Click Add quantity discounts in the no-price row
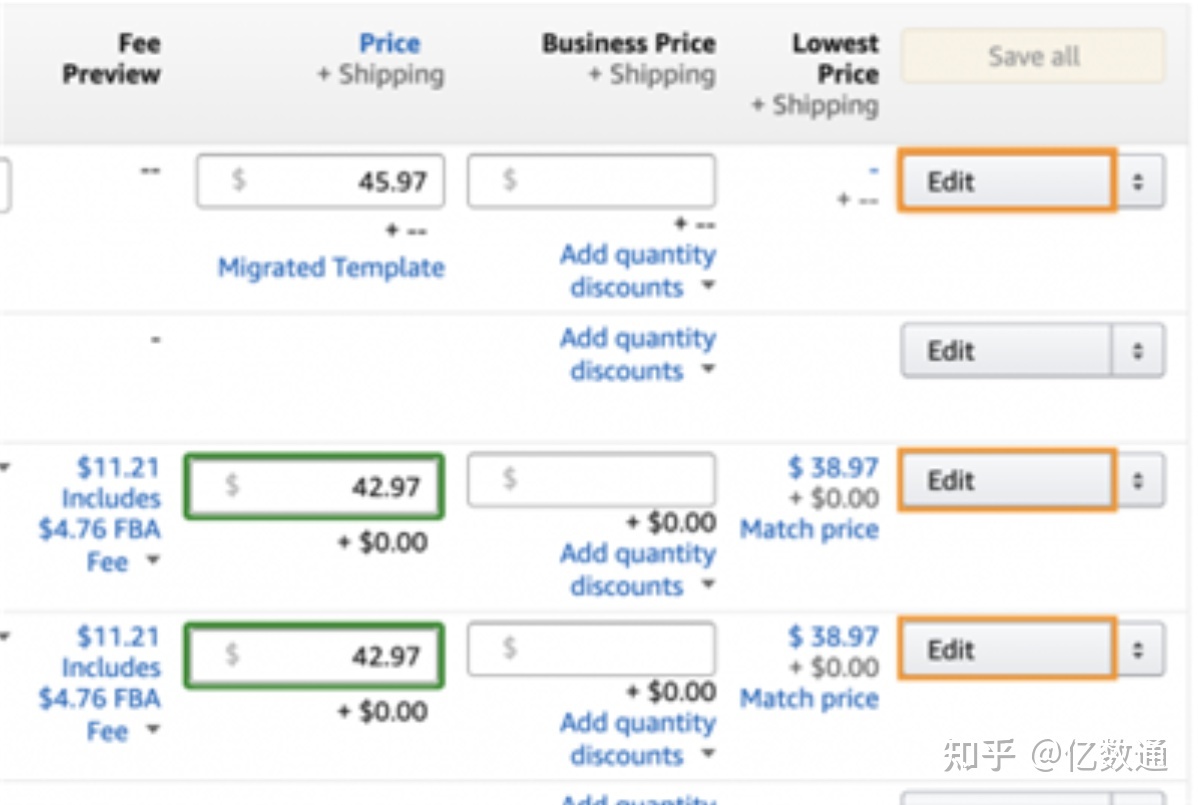Viewport: 1198px width, 805px height. point(638,354)
